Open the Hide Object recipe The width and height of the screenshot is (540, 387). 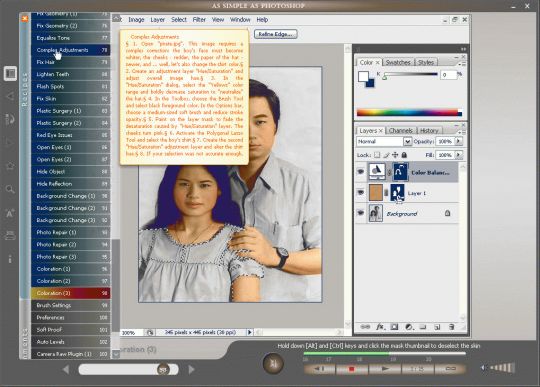[x=71, y=171]
